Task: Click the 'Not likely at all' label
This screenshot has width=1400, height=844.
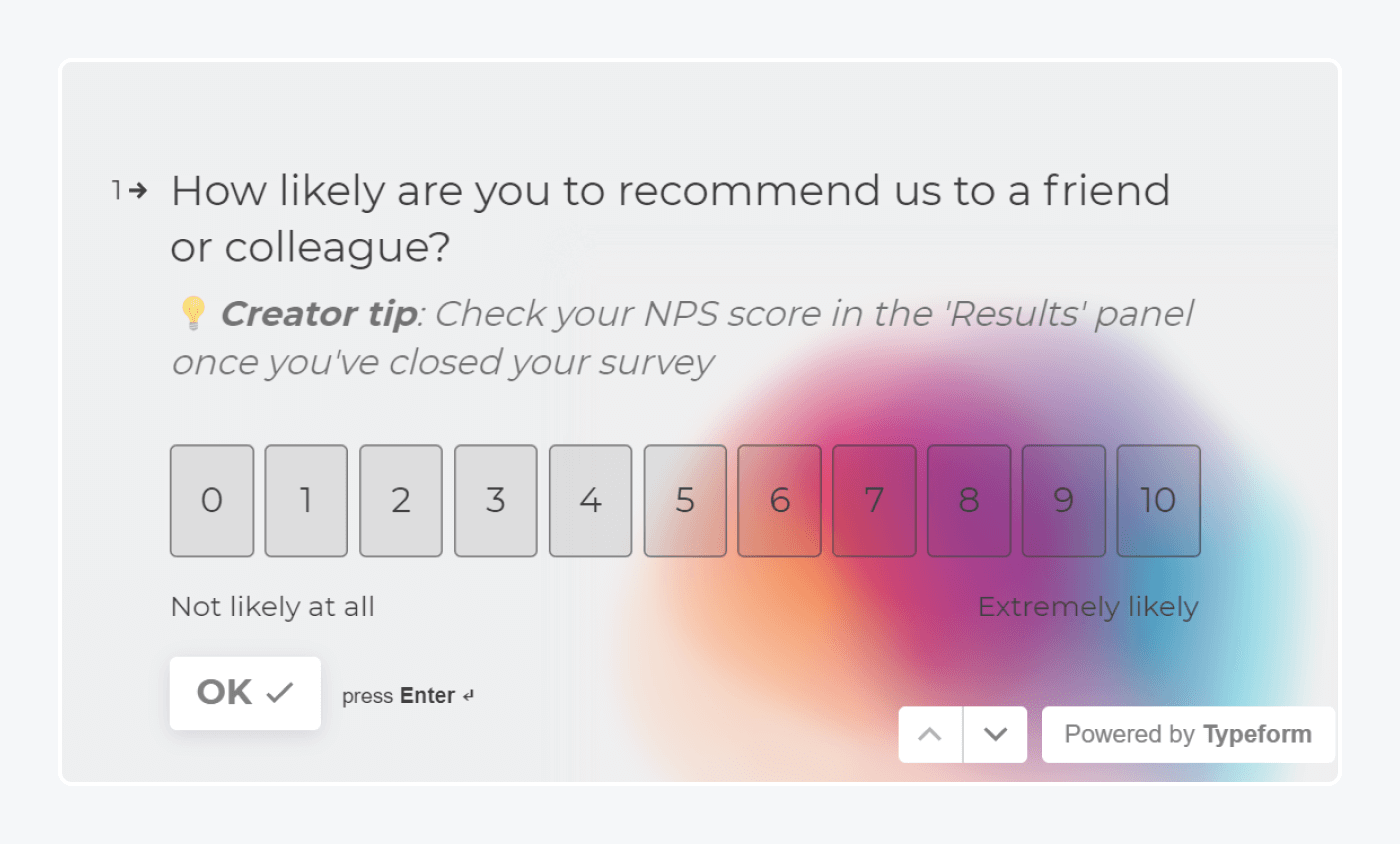Action: (272, 606)
